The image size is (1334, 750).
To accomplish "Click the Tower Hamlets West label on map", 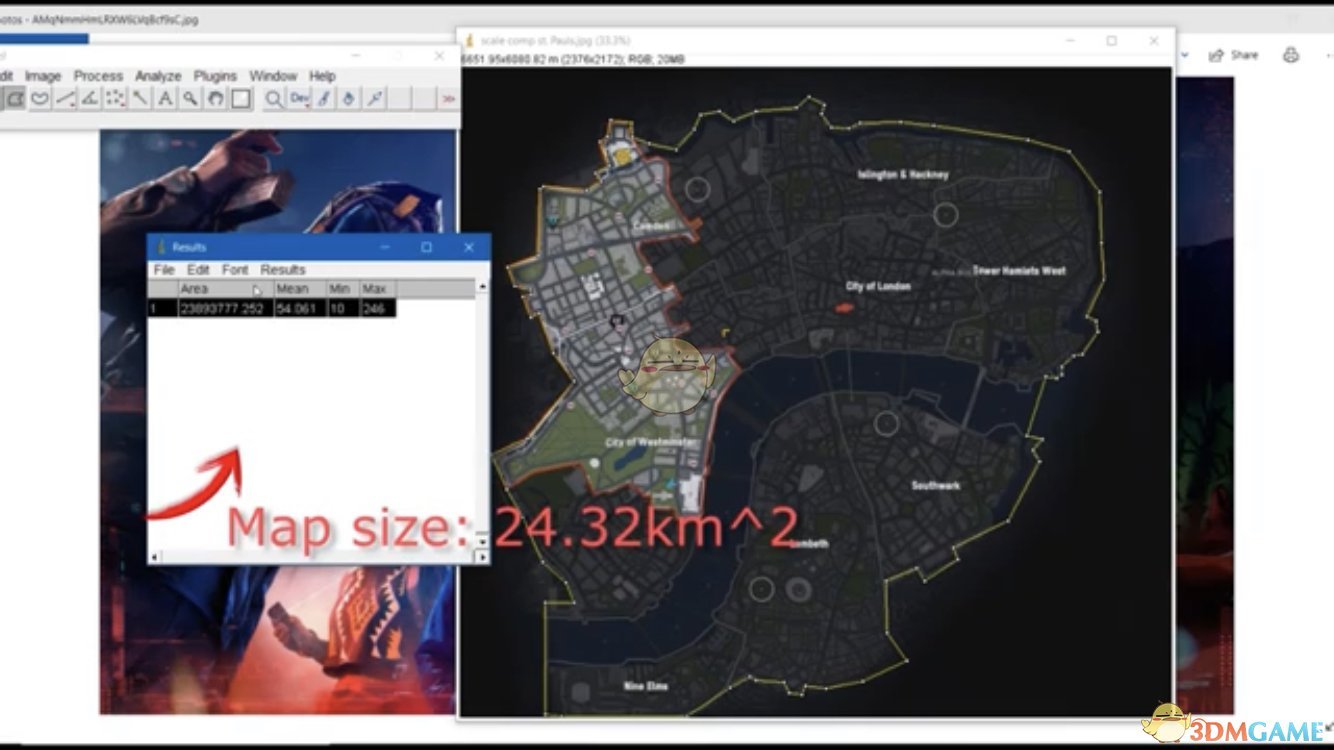I will point(1018,270).
